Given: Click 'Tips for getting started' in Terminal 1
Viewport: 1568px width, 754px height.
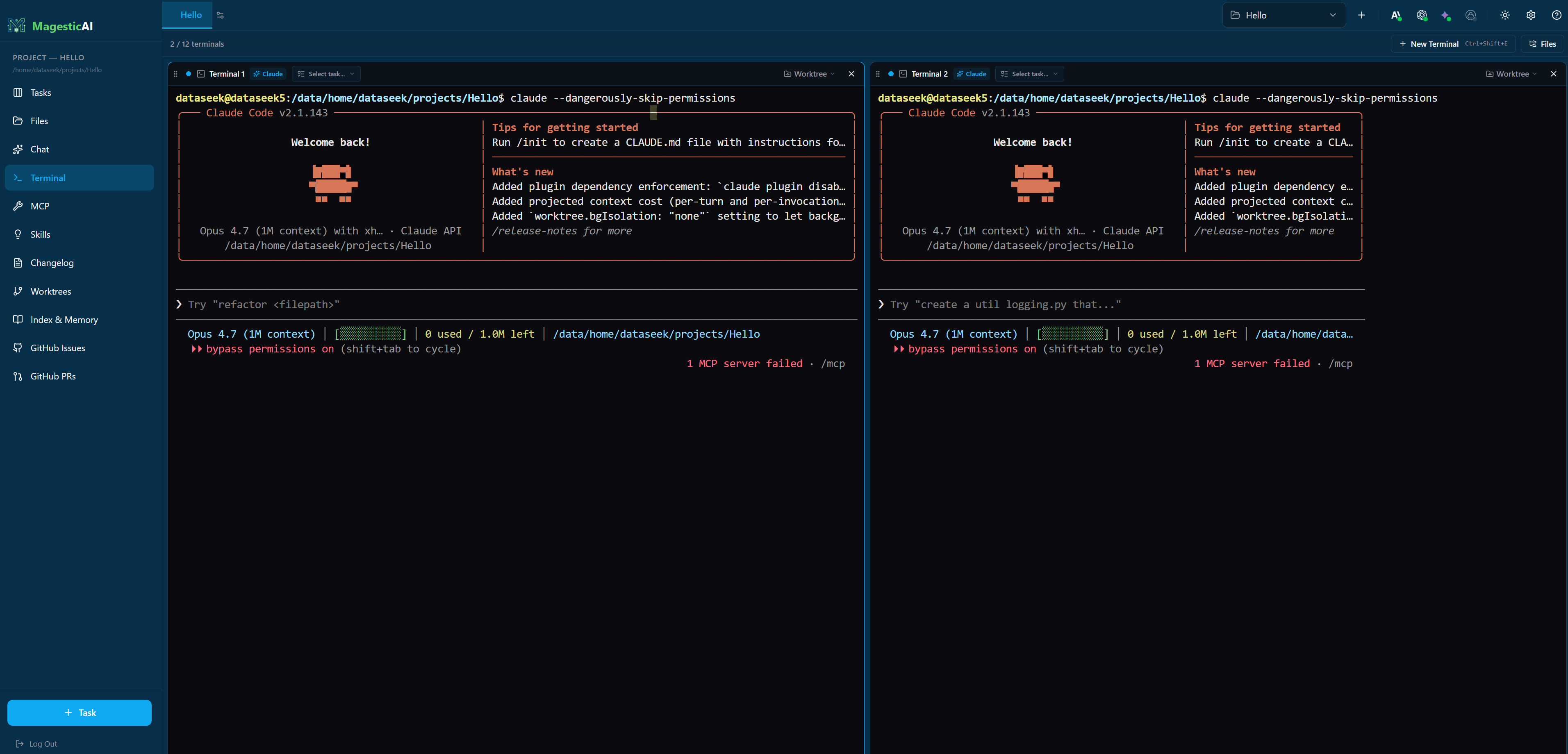Looking at the screenshot, I should click(565, 127).
